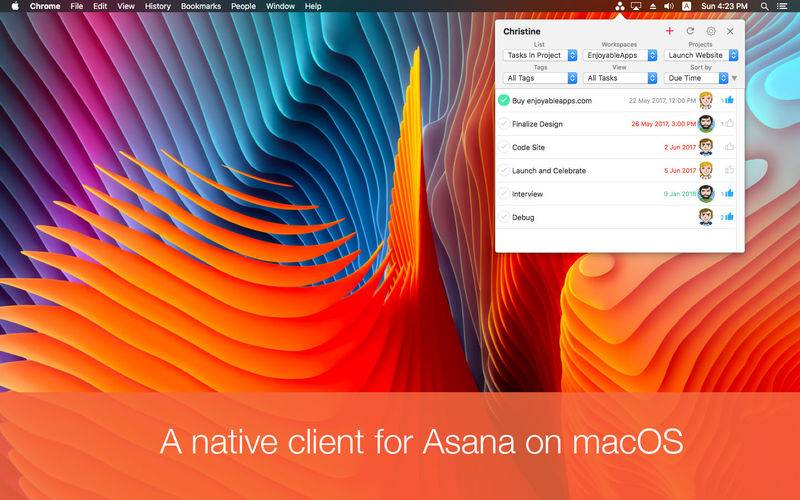Image resolution: width=800 pixels, height=500 pixels.
Task: Open the Edit menu
Action: (x=100, y=6)
